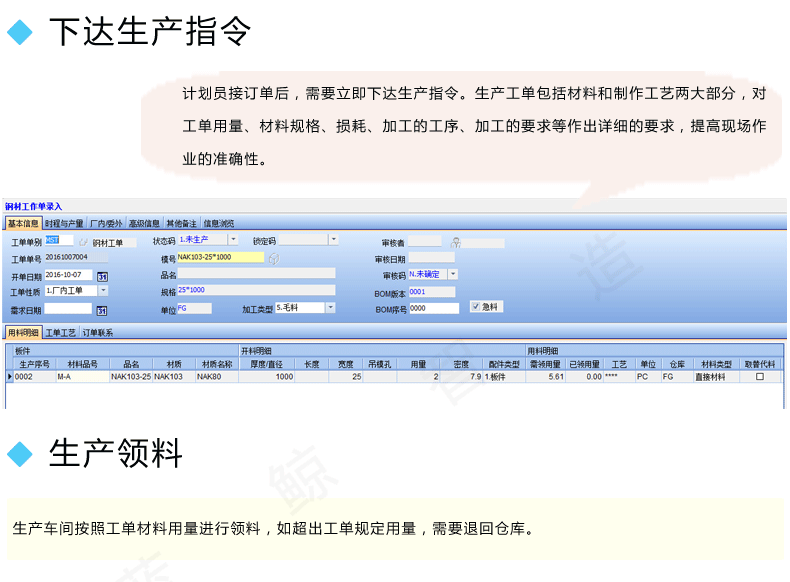Click the 规格 field 25*1000
Image resolution: width=790 pixels, height=582 pixels.
pyautogui.click(x=256, y=290)
